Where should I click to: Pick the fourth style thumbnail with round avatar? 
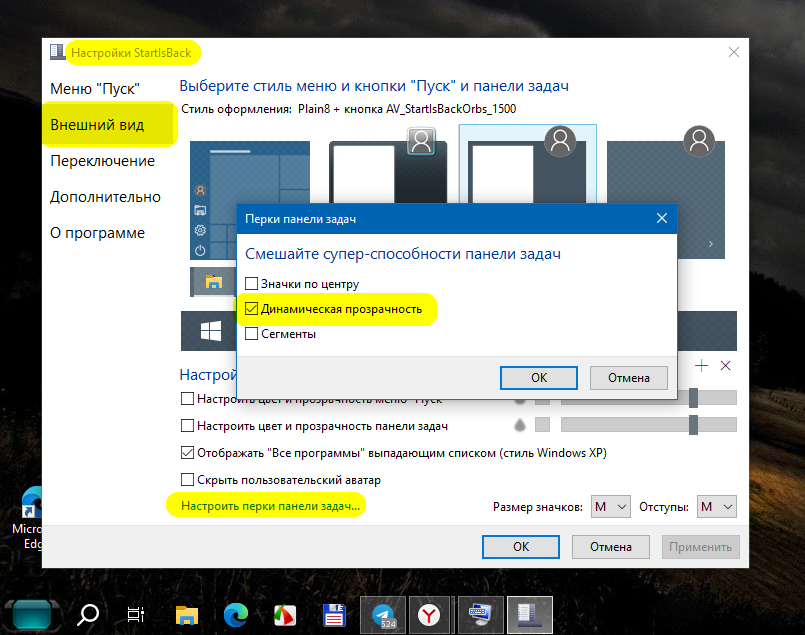point(666,193)
